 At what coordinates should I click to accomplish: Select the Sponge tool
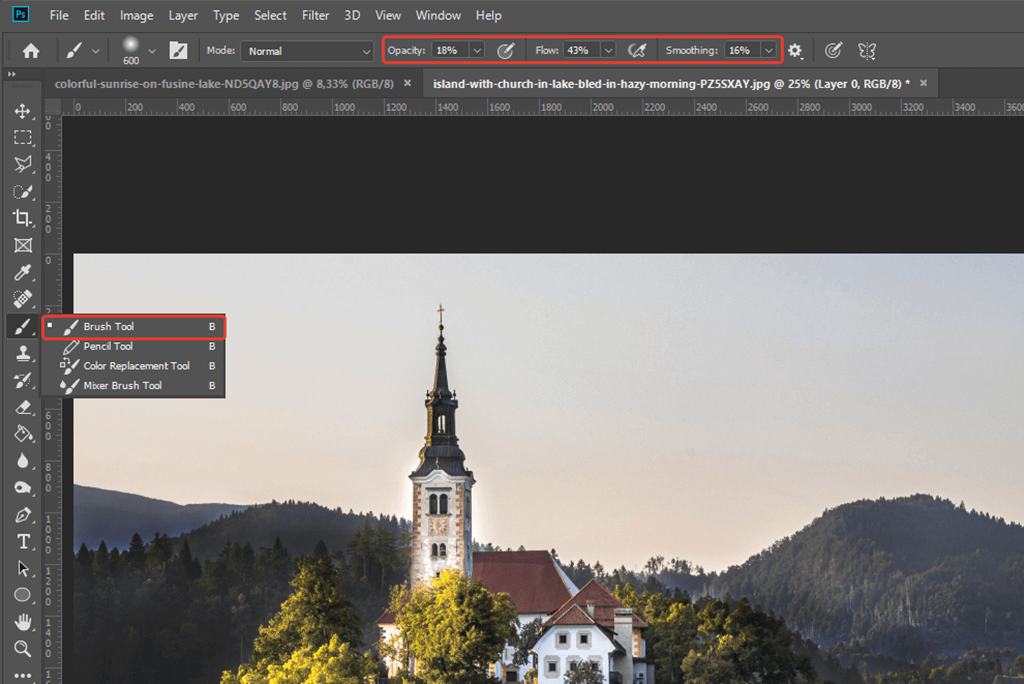pyautogui.click(x=23, y=487)
